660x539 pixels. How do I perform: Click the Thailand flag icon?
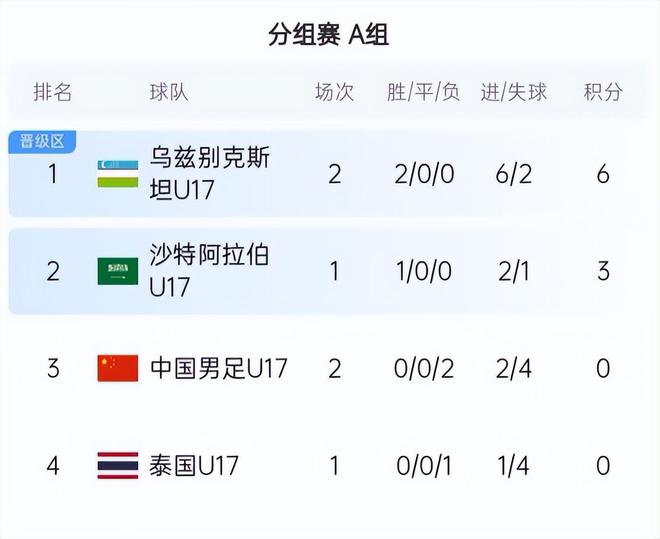[117, 465]
